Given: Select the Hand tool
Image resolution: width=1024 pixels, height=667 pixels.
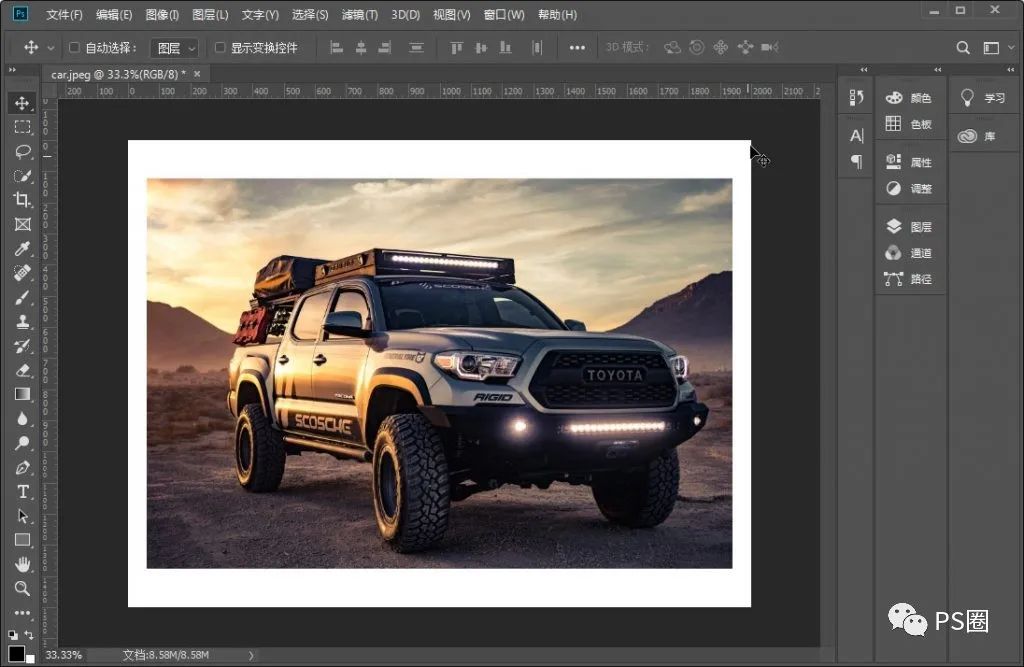Looking at the screenshot, I should pos(22,564).
